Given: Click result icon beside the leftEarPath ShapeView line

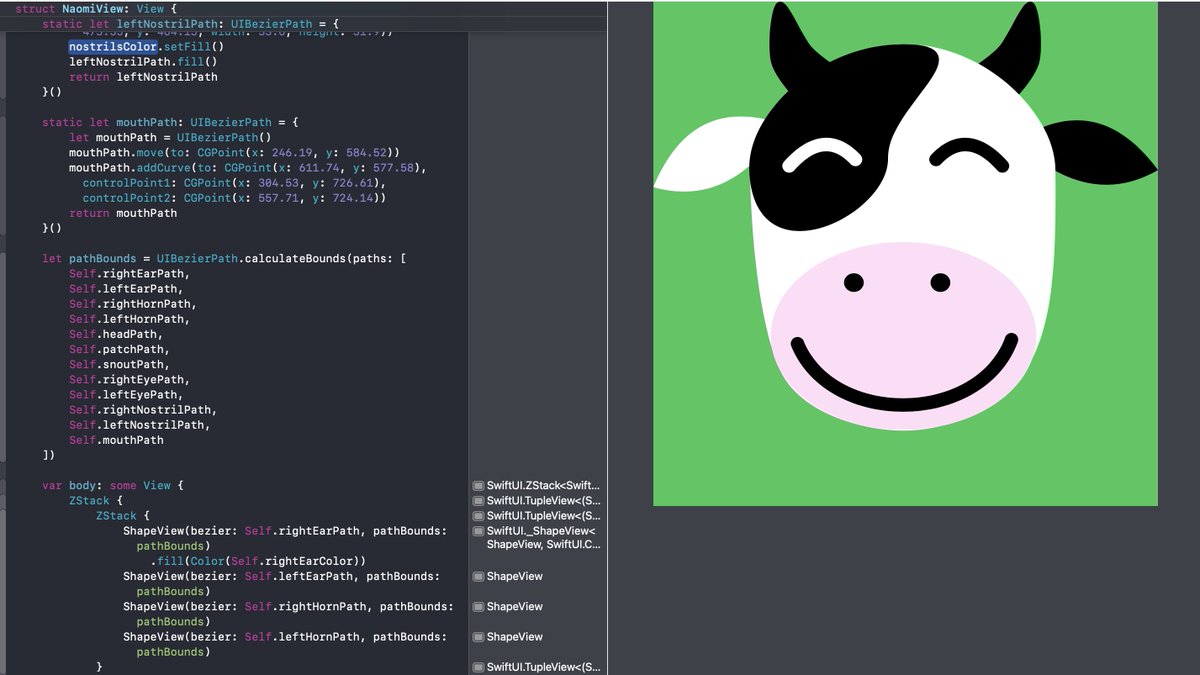Looking at the screenshot, I should coord(478,577).
